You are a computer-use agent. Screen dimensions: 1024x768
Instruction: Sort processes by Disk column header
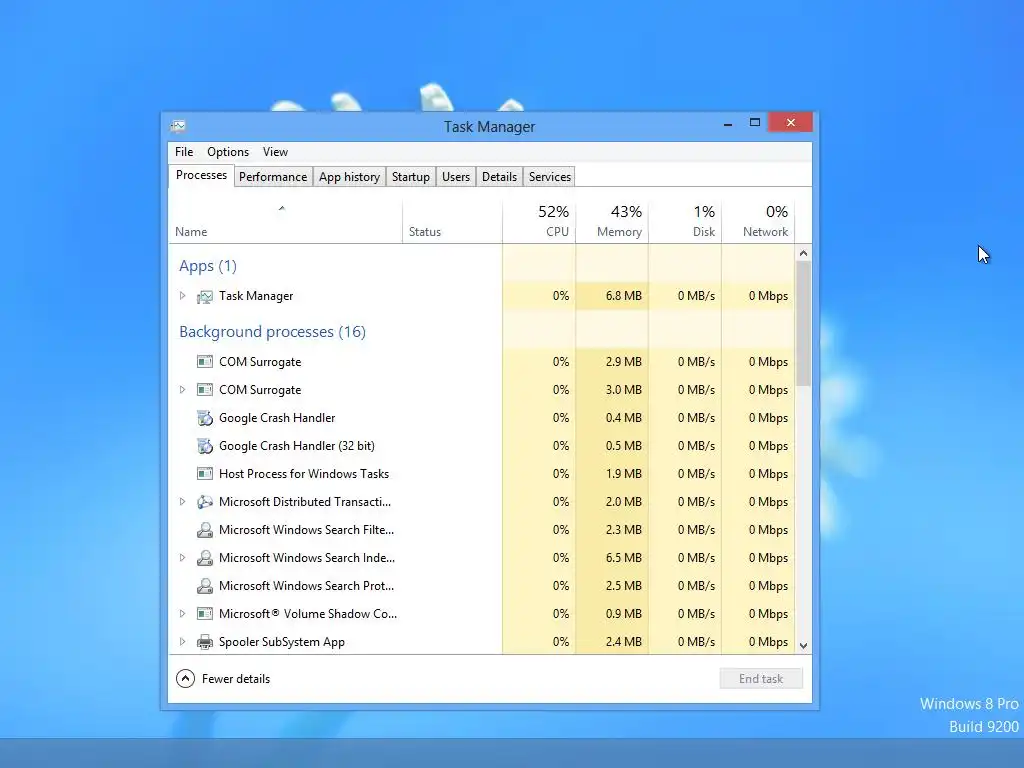tap(685, 221)
